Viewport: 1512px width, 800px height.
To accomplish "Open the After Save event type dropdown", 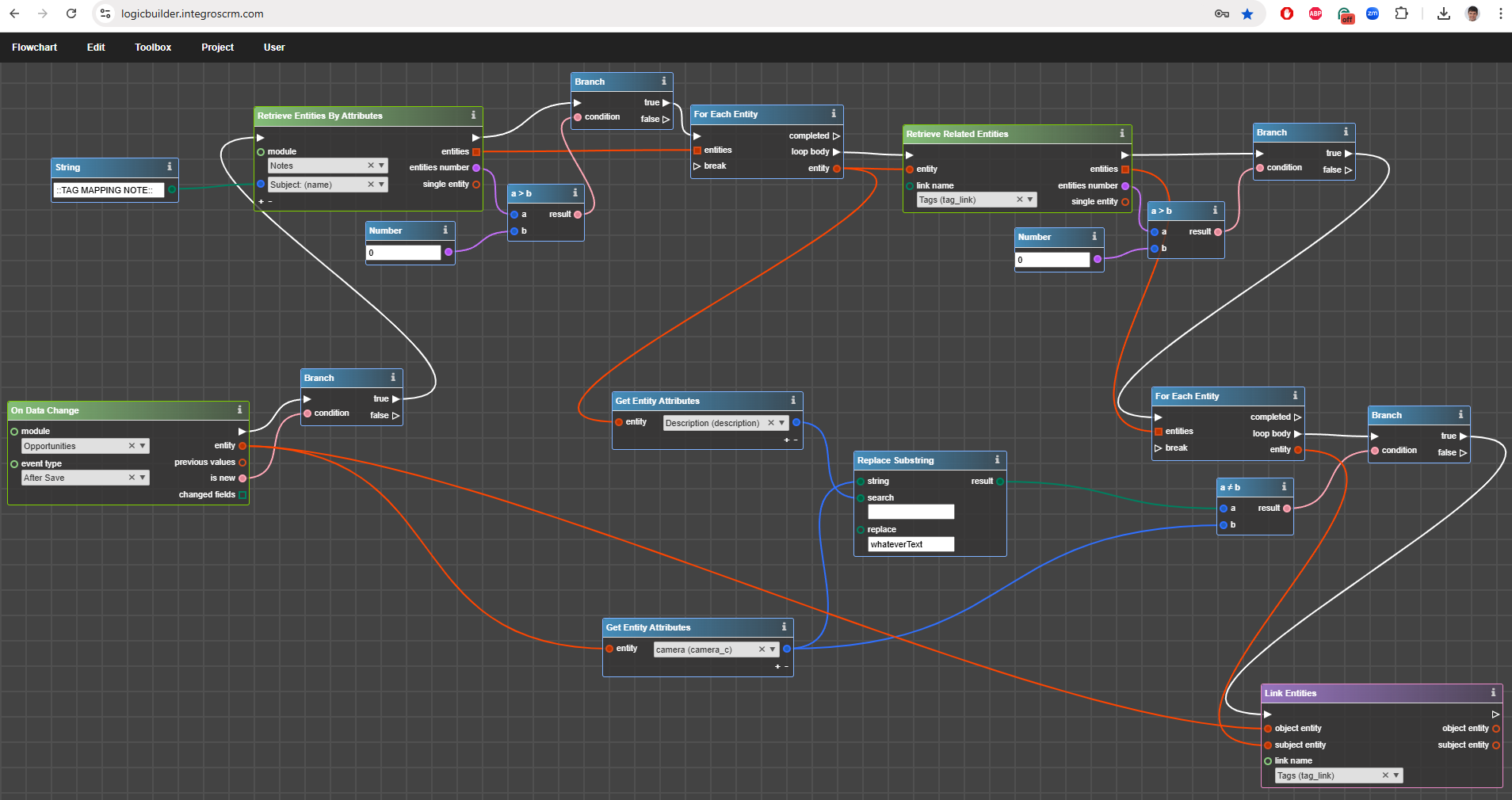I will [x=143, y=478].
